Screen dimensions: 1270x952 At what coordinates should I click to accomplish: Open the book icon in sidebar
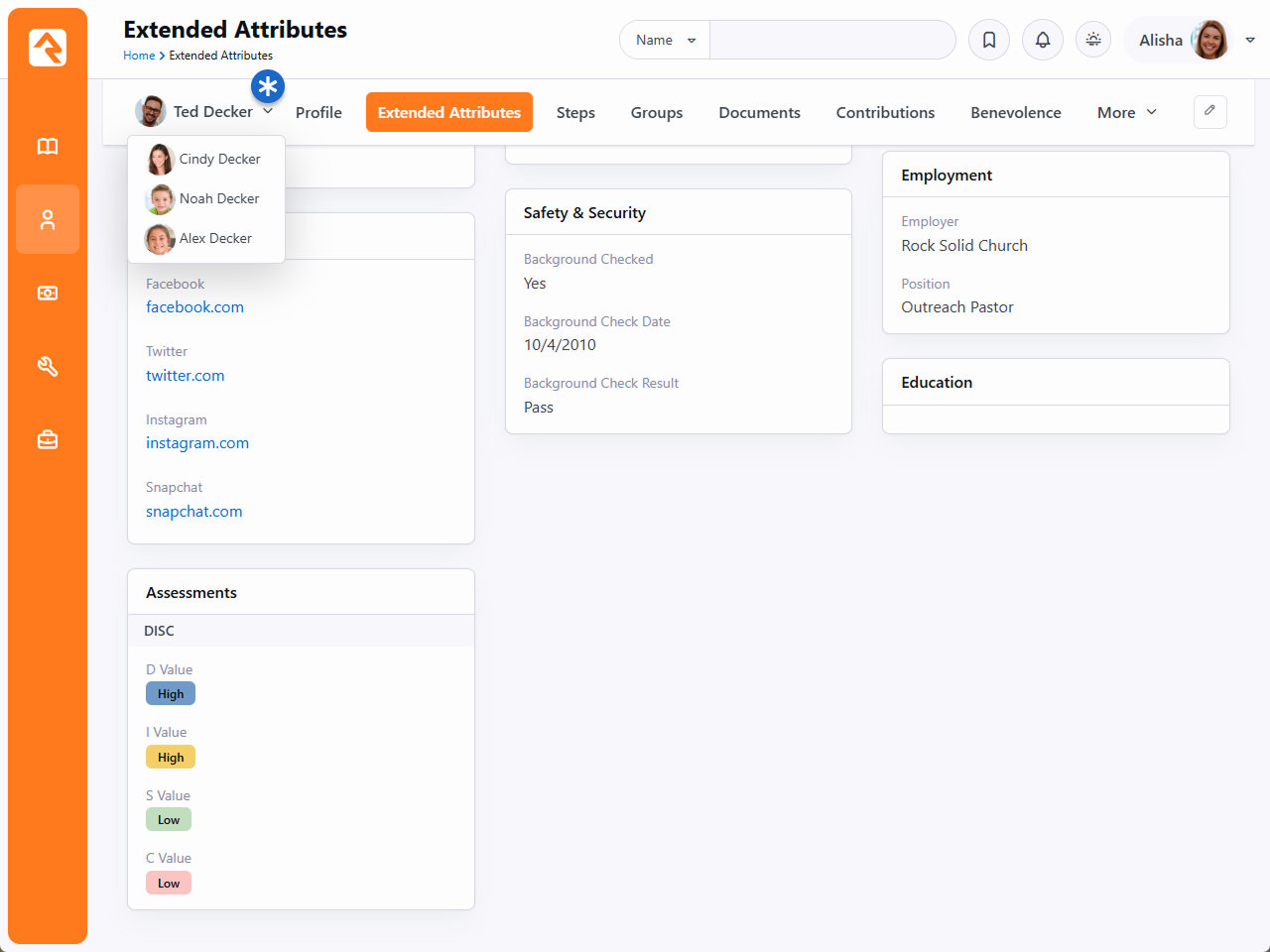point(48,147)
